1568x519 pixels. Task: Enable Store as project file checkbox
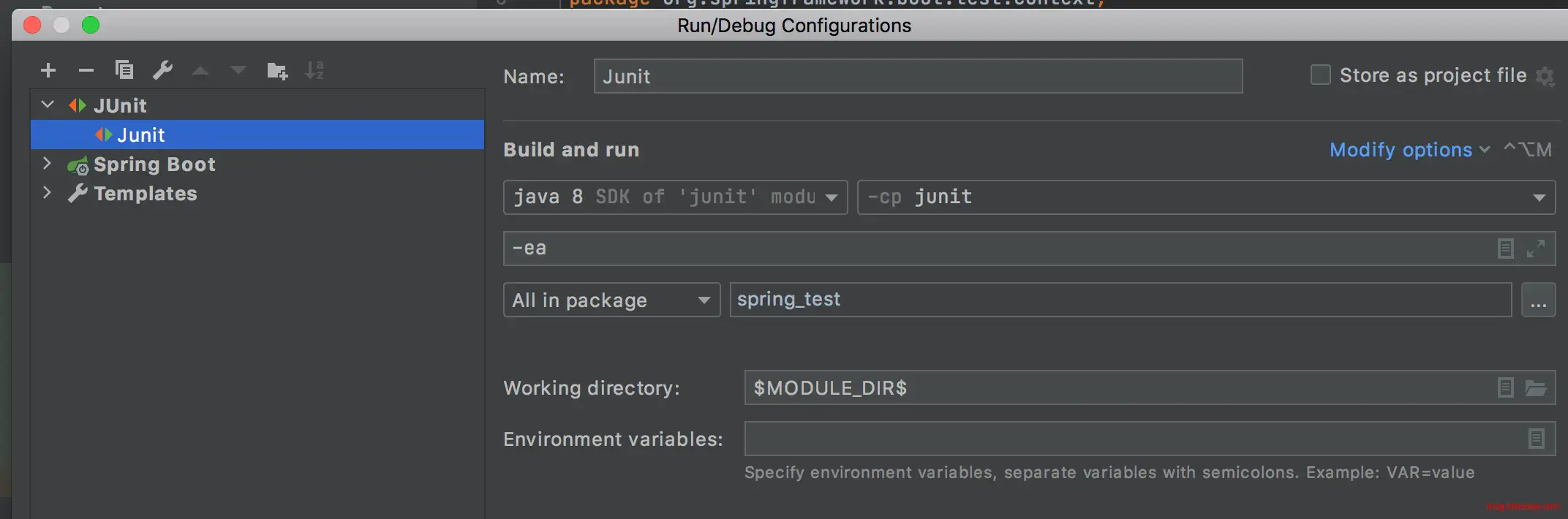(x=1320, y=75)
